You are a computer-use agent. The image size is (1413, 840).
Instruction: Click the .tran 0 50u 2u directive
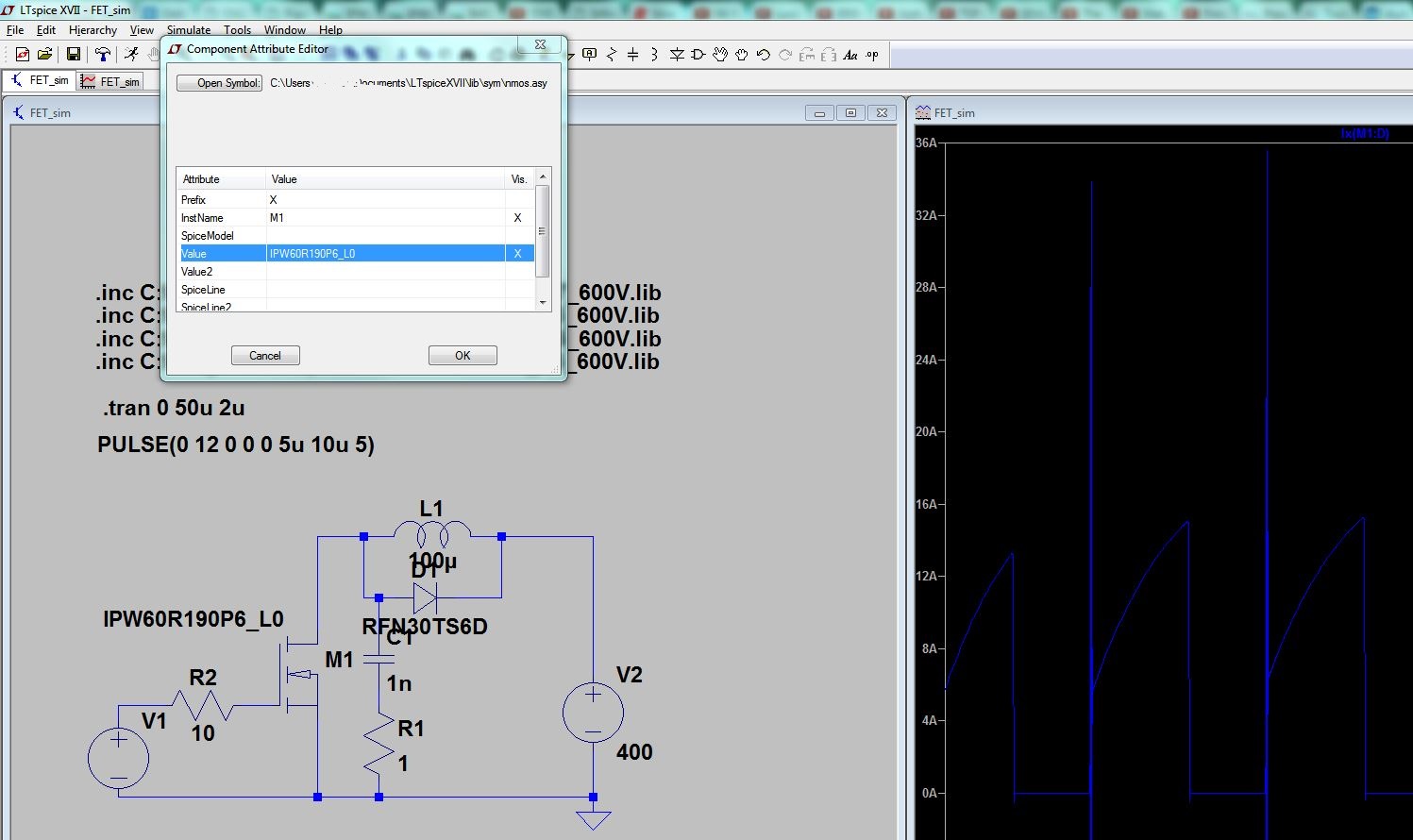(174, 408)
